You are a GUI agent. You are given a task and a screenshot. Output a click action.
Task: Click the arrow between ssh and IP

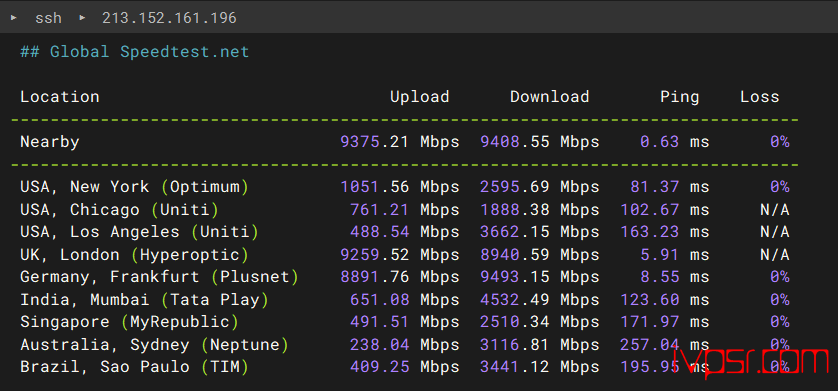click(82, 18)
